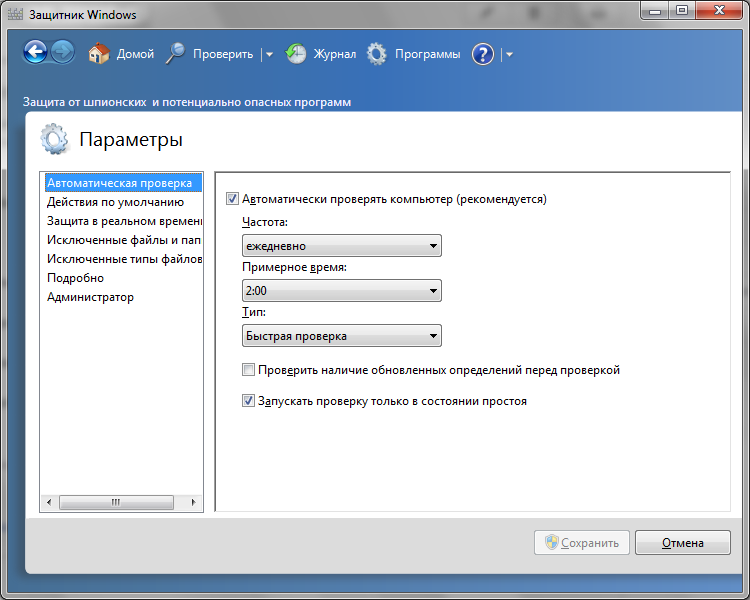Viewport: 750px width, 600px height.
Task: Select Исключенные типы файлов item
Action: coord(124,259)
